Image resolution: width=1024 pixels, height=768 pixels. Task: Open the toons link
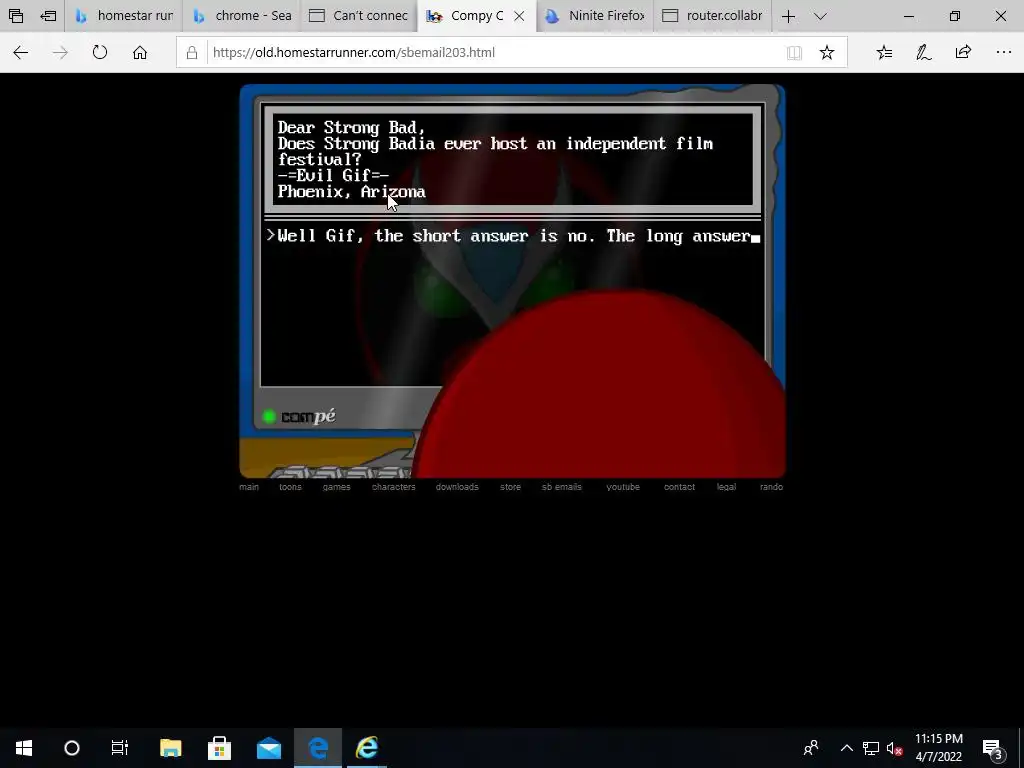[290, 487]
